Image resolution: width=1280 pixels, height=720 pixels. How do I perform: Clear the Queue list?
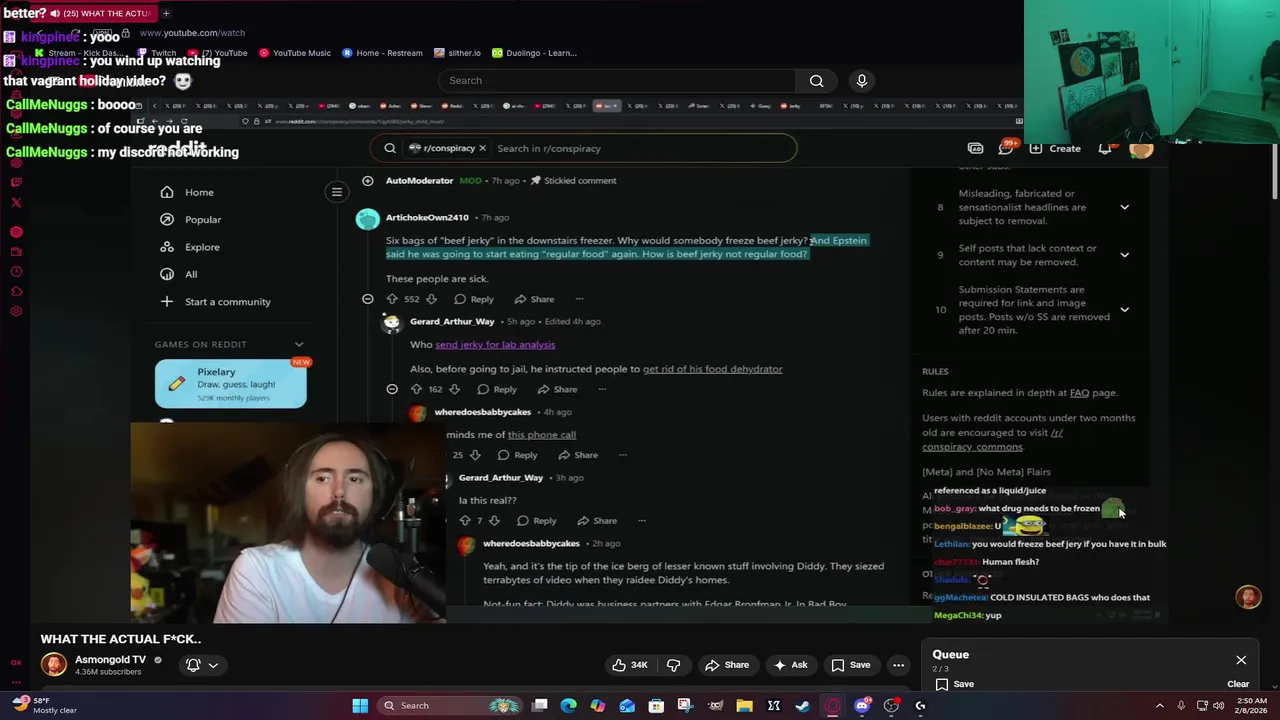pos(1238,684)
